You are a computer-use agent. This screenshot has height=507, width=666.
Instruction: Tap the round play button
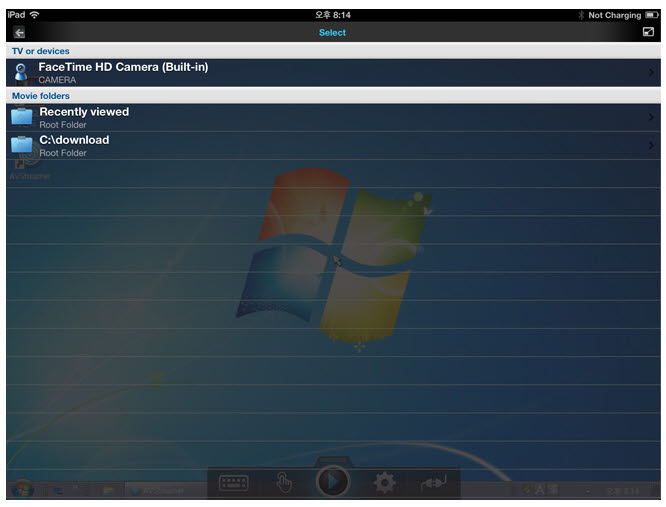coord(333,482)
